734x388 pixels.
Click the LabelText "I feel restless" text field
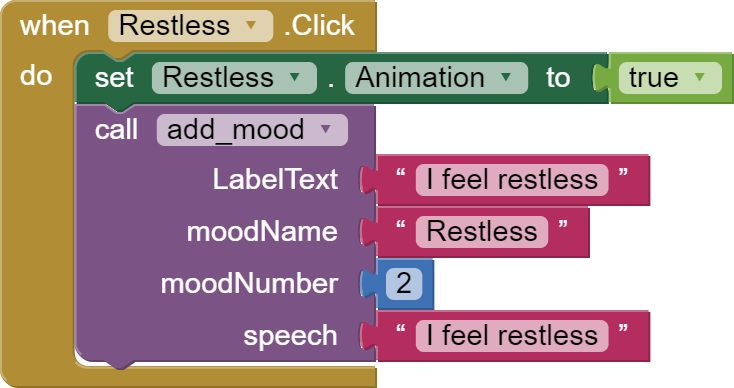point(512,180)
